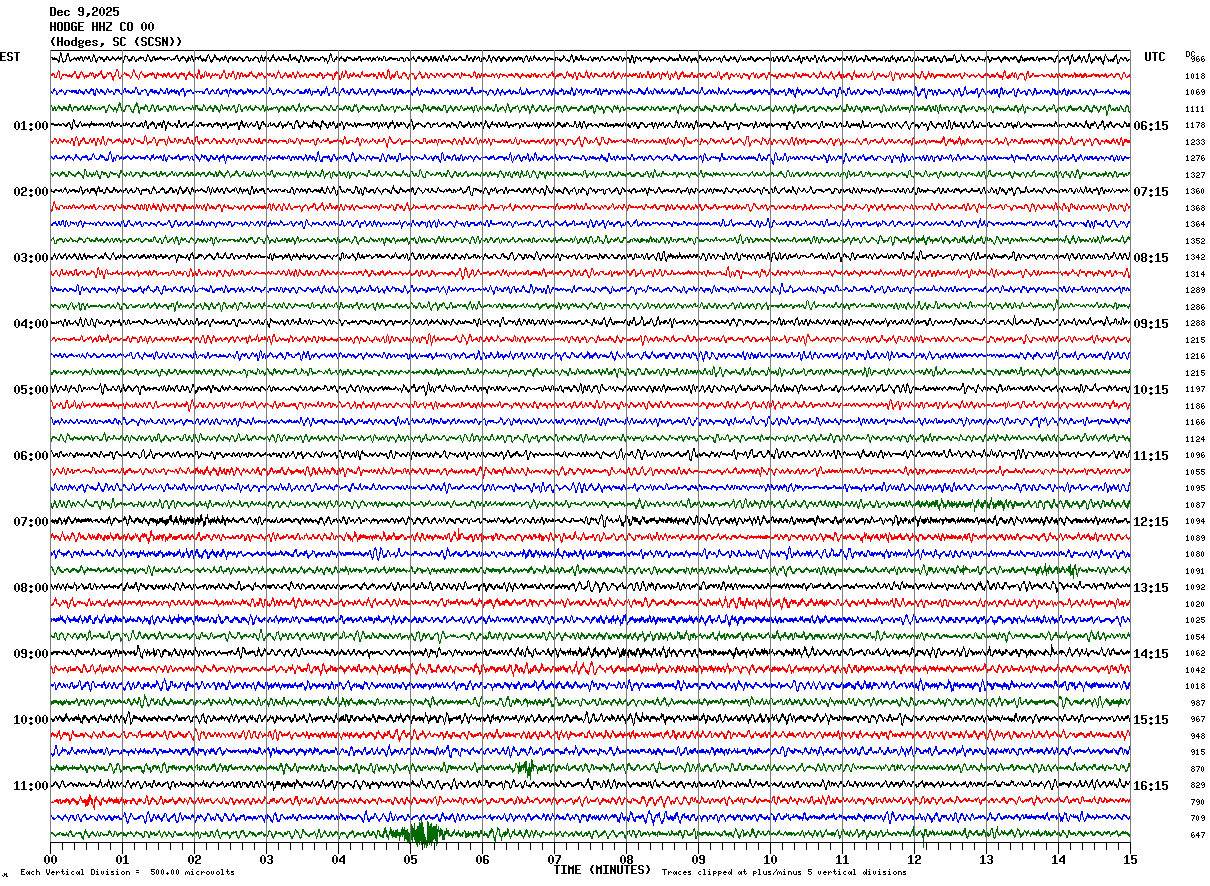Click the DC offset value 987
The image size is (1210, 886).
[1198, 703]
